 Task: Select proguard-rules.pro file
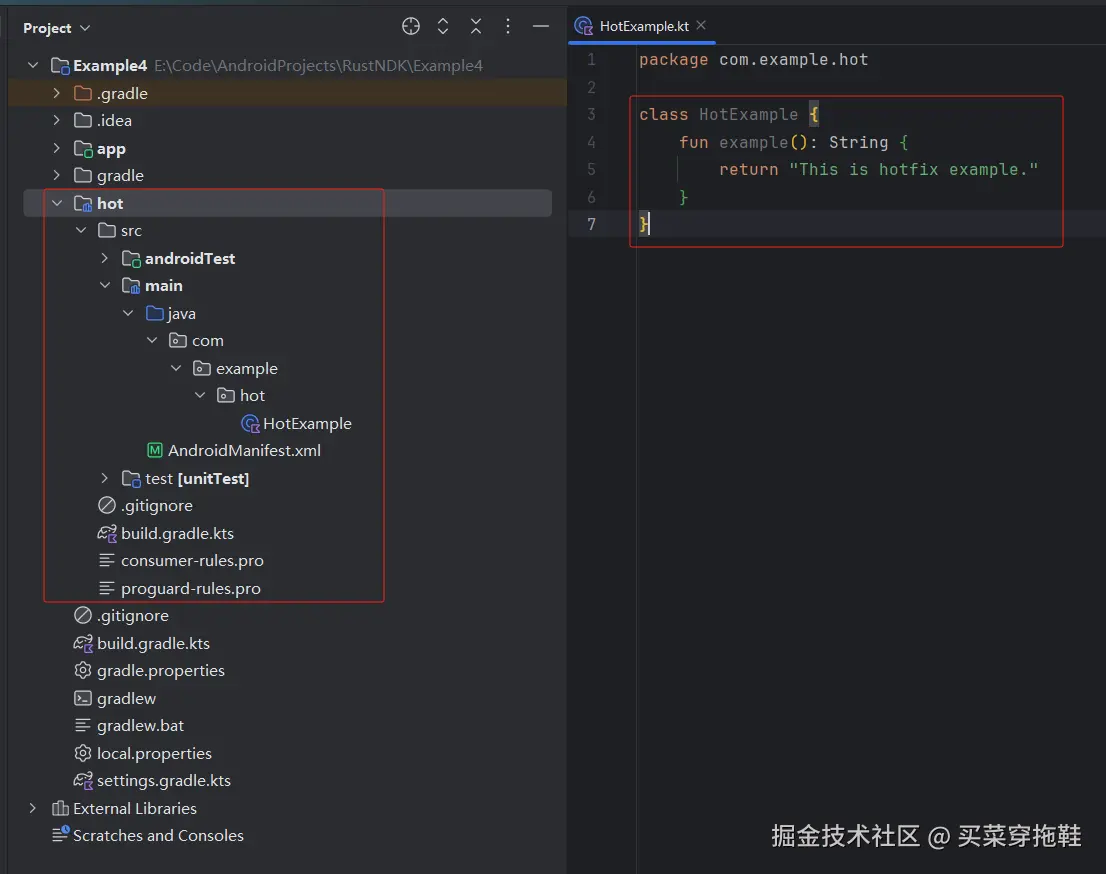190,588
